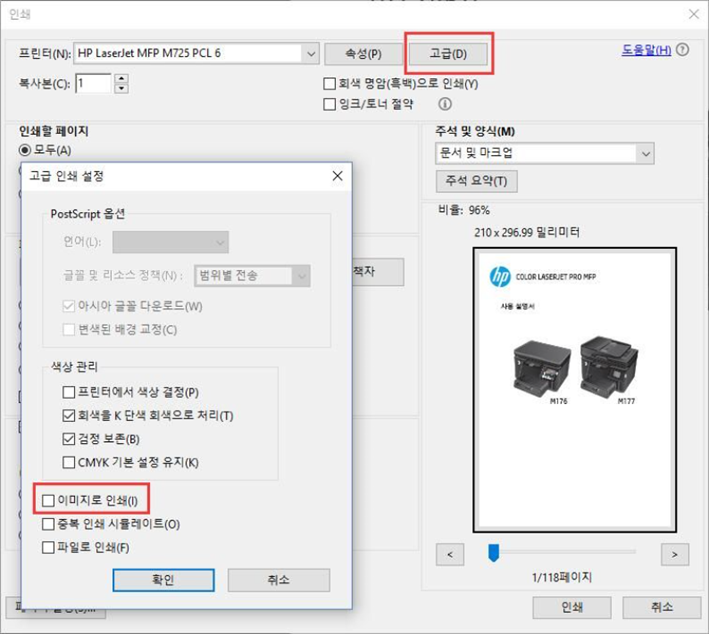Viewport: 709px width, 634px height.
Task: Toggle the 잉크/토너 절약 checkbox
Action: point(330,104)
